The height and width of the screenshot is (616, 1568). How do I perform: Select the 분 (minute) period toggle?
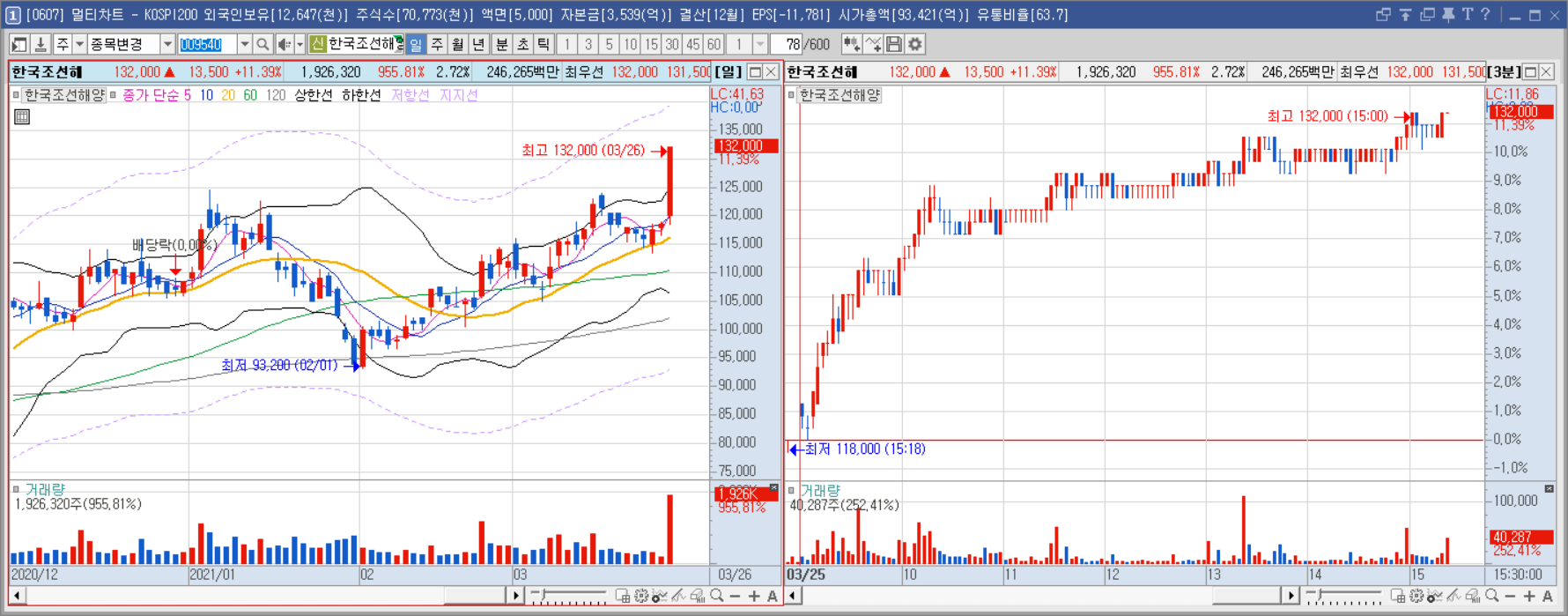pyautogui.click(x=502, y=44)
